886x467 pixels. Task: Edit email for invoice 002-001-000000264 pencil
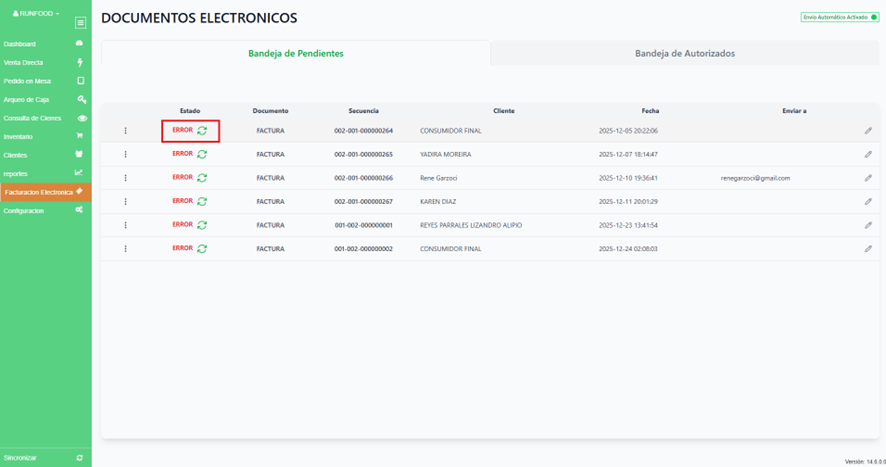868,131
